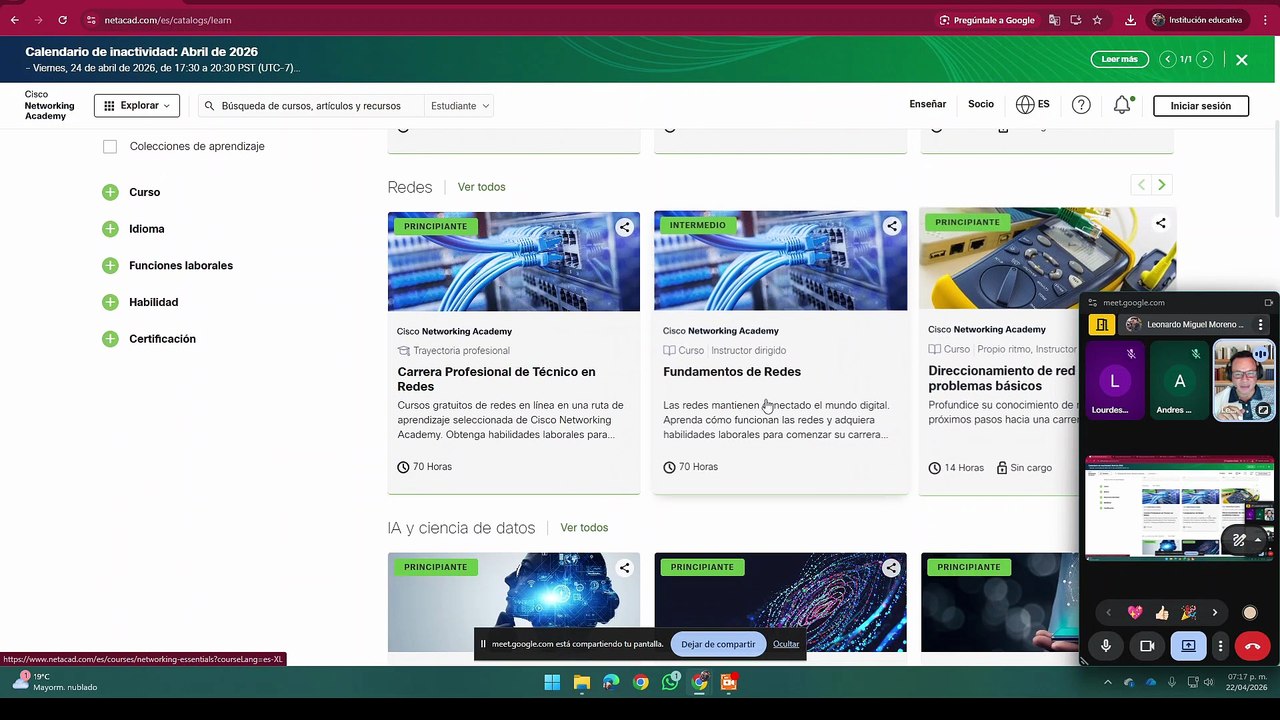Open the Institución educativa profile chip
The height and width of the screenshot is (720, 1280).
[x=1198, y=20]
